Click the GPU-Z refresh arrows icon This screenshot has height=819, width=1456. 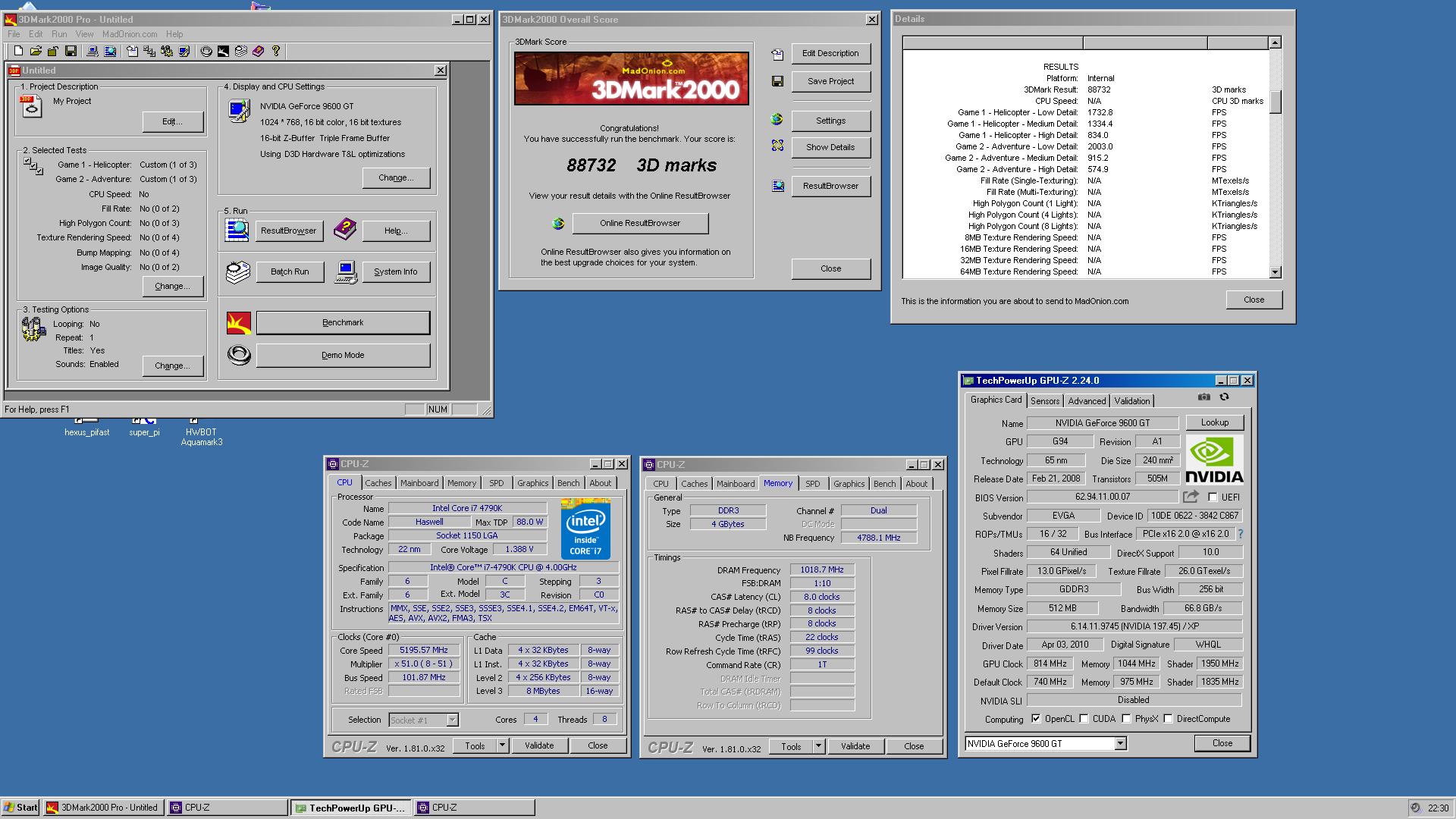[1224, 397]
